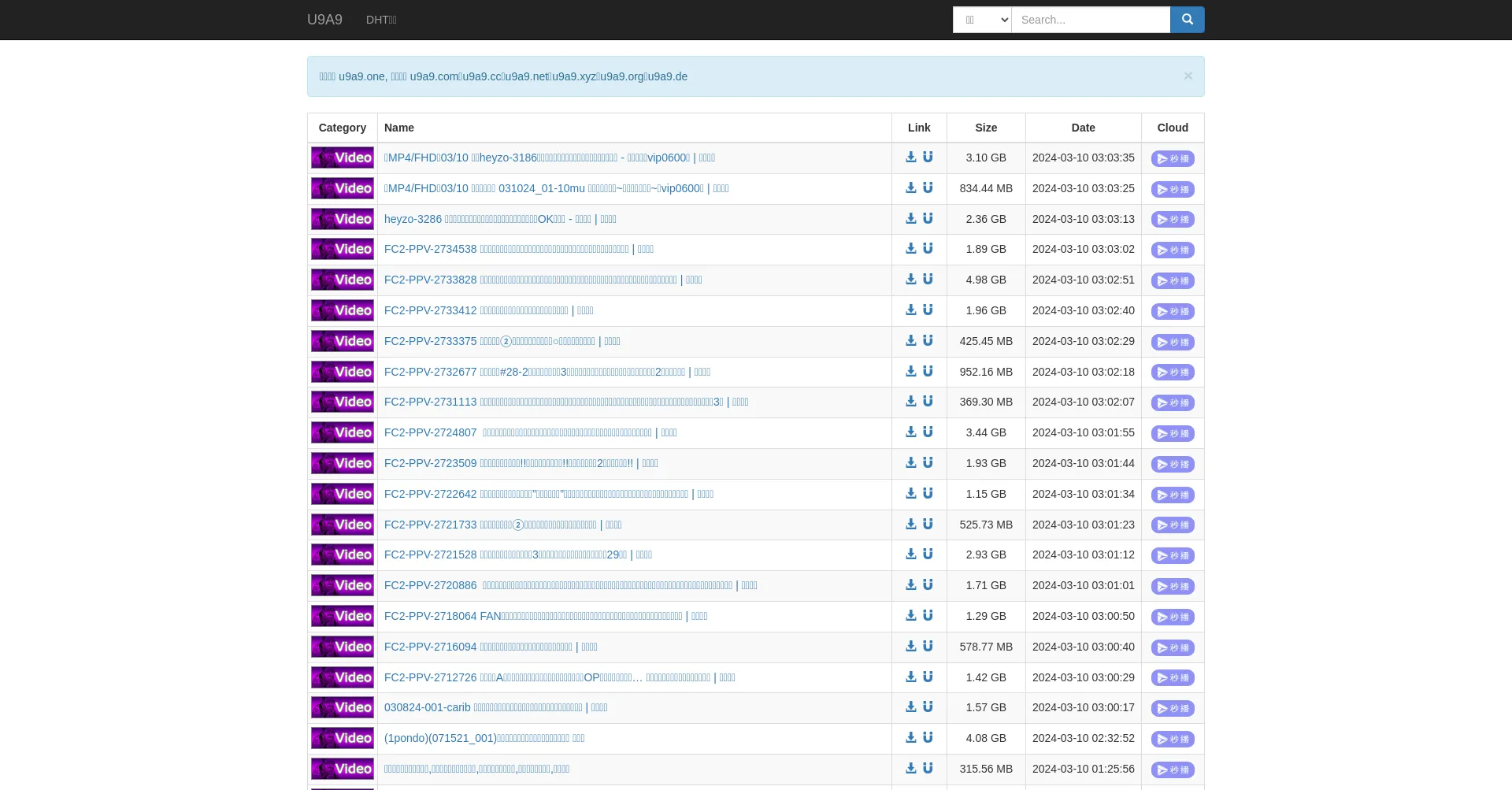This screenshot has width=1512, height=790.
Task: Click the magnet icon for the 3.10 GB row
Action: (x=928, y=158)
